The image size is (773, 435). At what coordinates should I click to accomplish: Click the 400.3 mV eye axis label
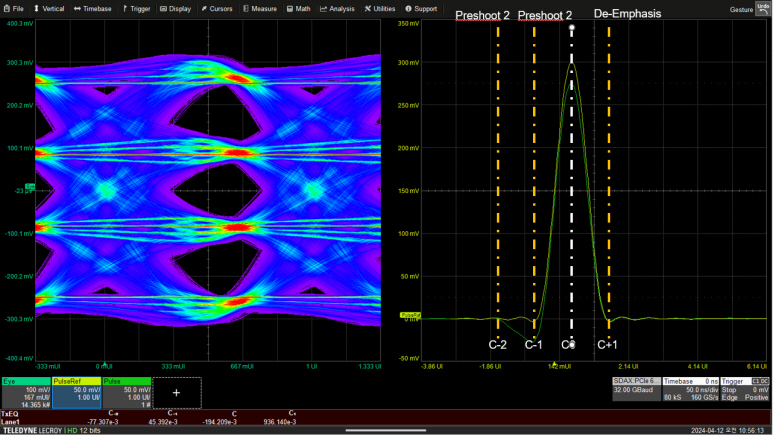(20, 24)
